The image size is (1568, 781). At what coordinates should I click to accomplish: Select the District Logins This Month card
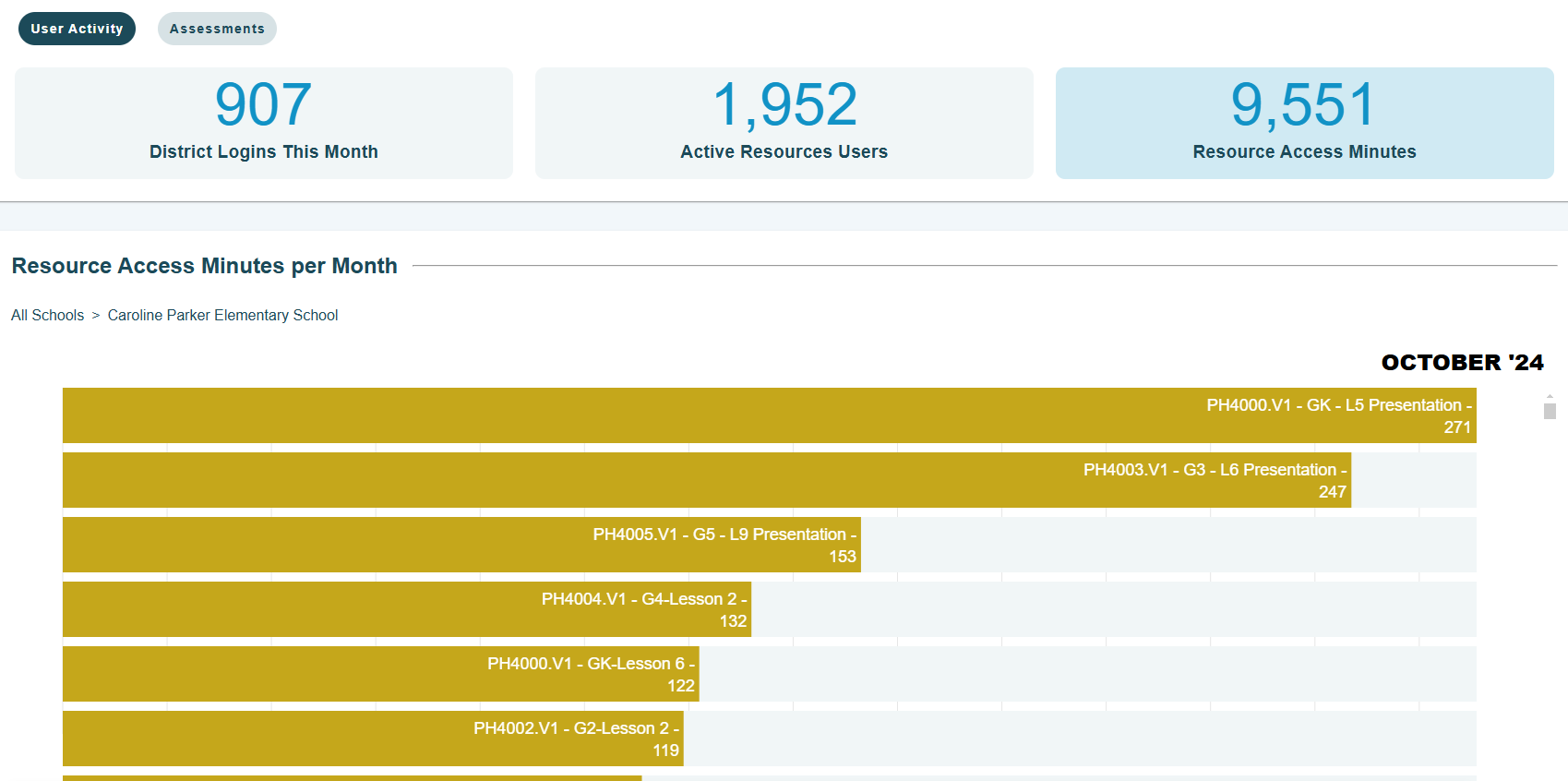click(264, 123)
